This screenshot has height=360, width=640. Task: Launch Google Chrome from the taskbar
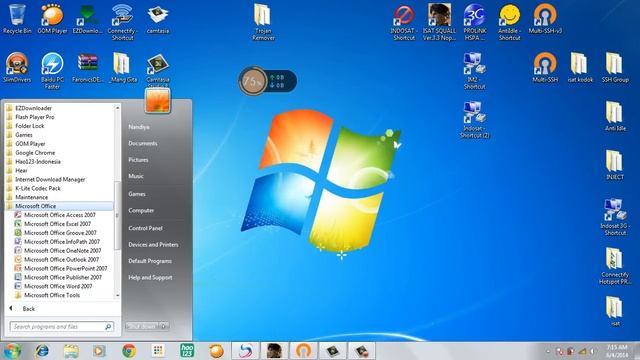(x=129, y=351)
